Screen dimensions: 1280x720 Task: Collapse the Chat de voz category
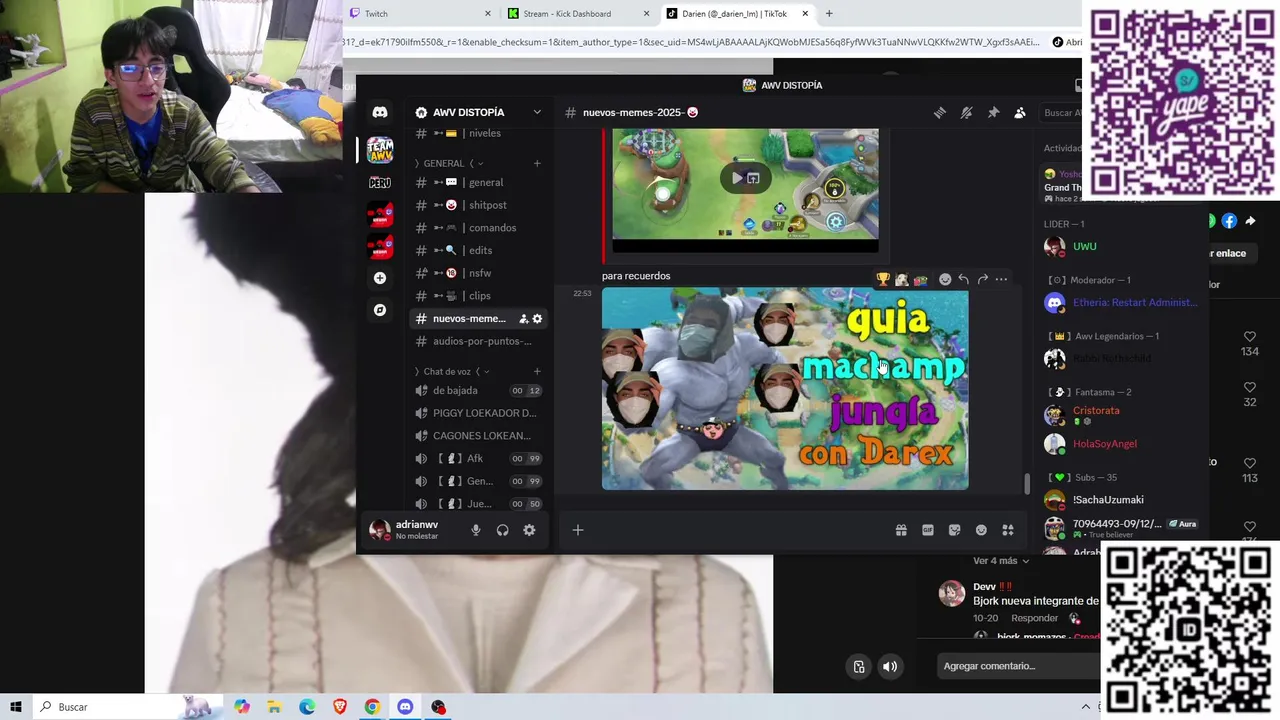[x=452, y=372]
